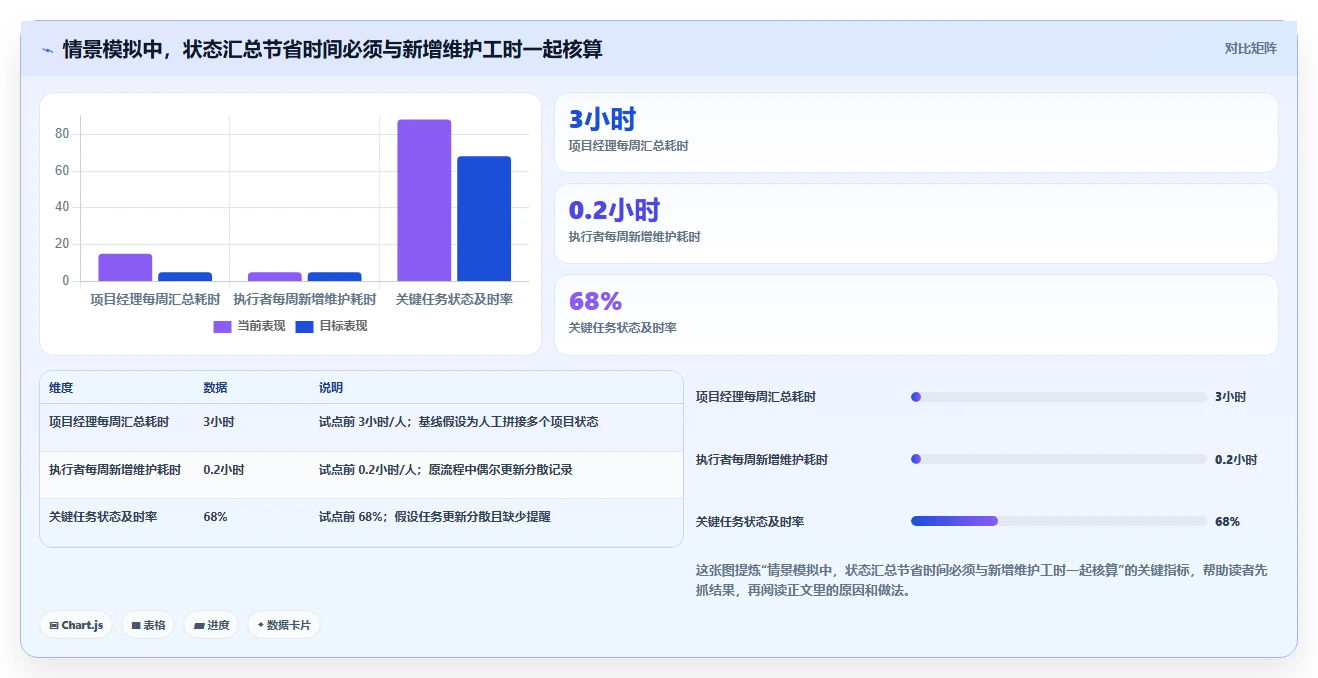Select table cell 关键任务状态及时率

tap(103, 517)
